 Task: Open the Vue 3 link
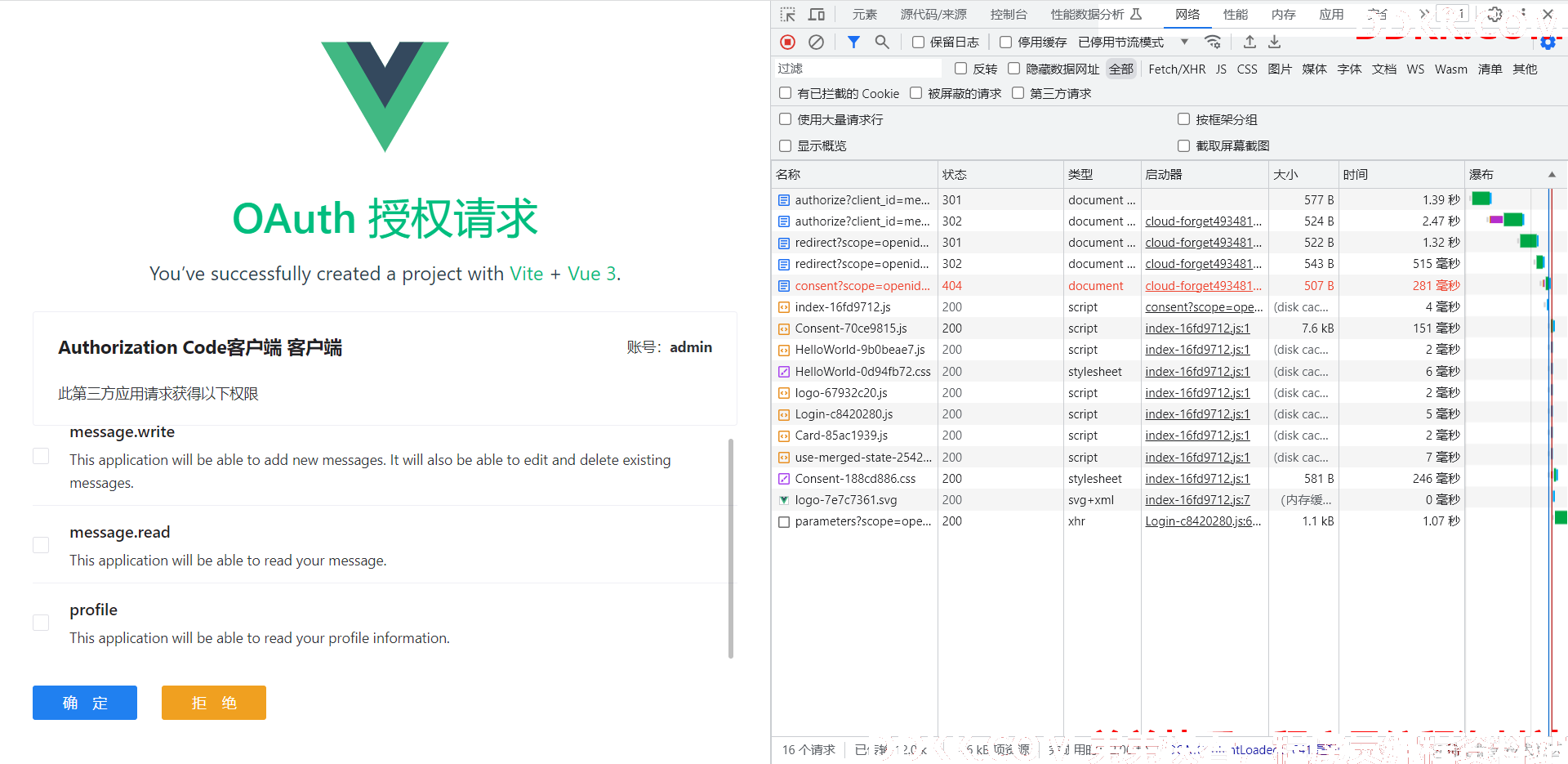pos(592,274)
